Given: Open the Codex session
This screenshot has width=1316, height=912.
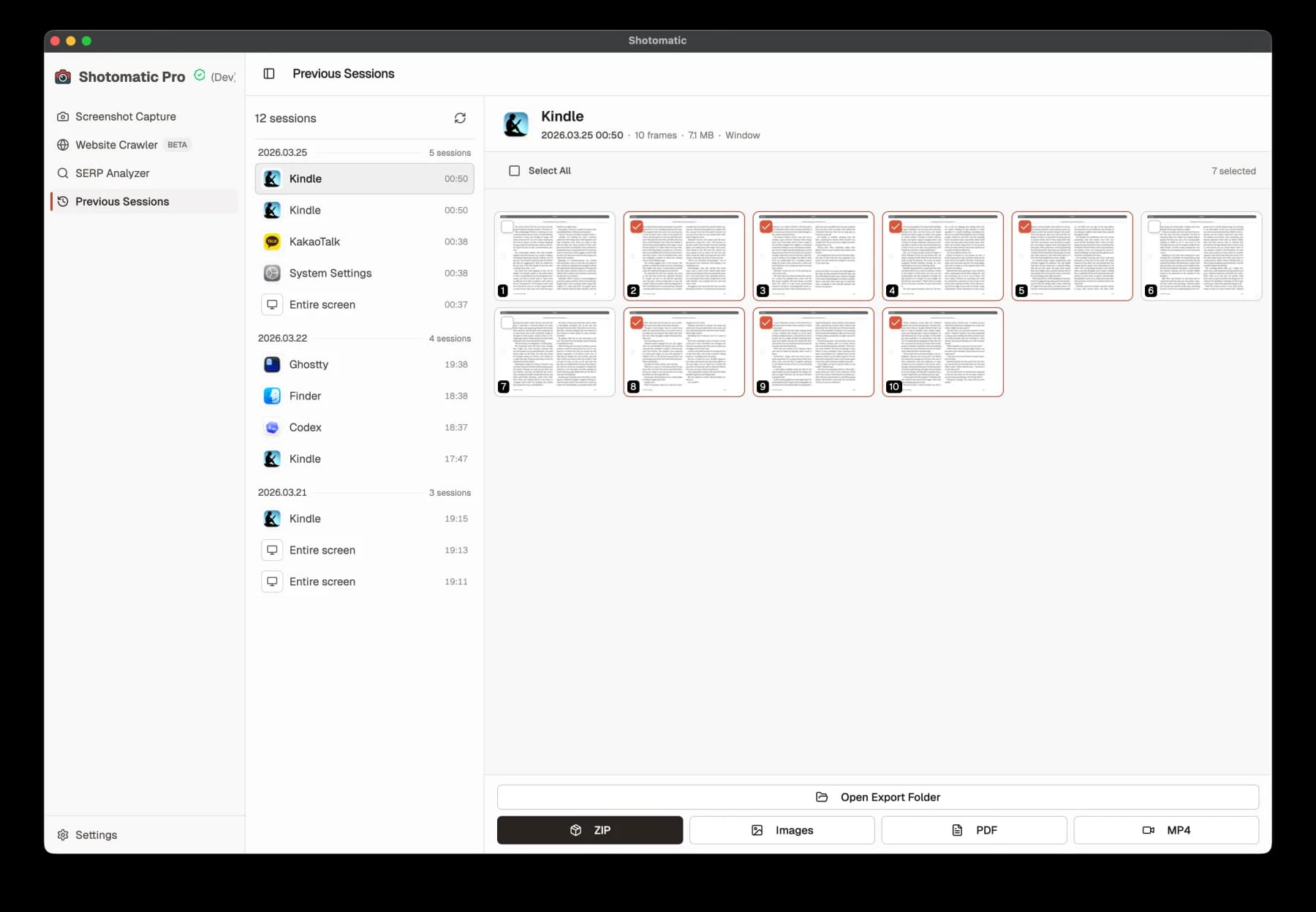Looking at the screenshot, I should [x=305, y=427].
